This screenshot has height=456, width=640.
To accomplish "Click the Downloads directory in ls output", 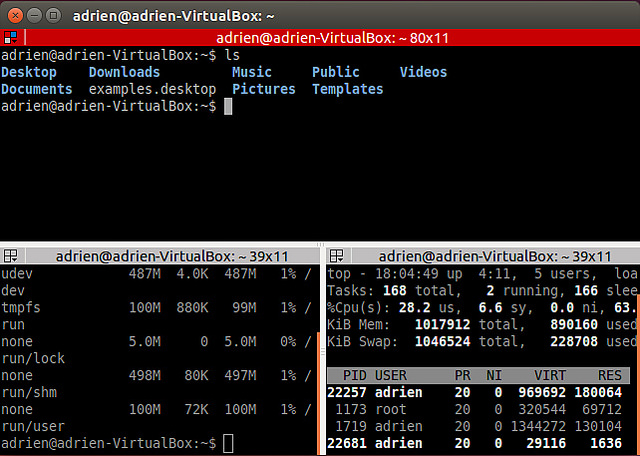I will (124, 72).
